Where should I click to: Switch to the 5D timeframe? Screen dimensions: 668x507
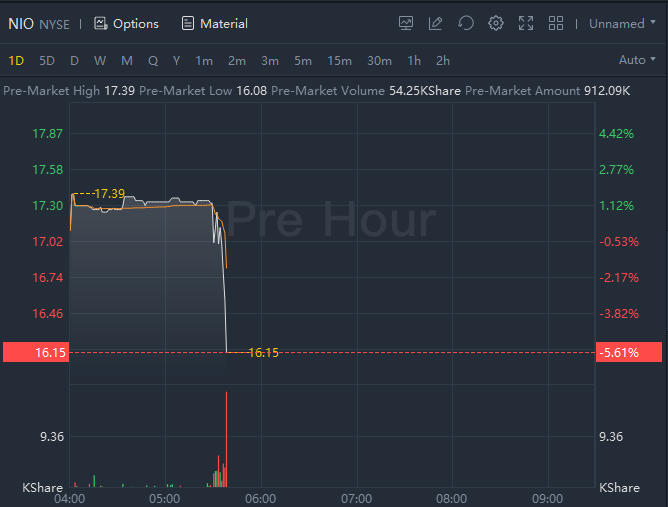(x=47, y=60)
